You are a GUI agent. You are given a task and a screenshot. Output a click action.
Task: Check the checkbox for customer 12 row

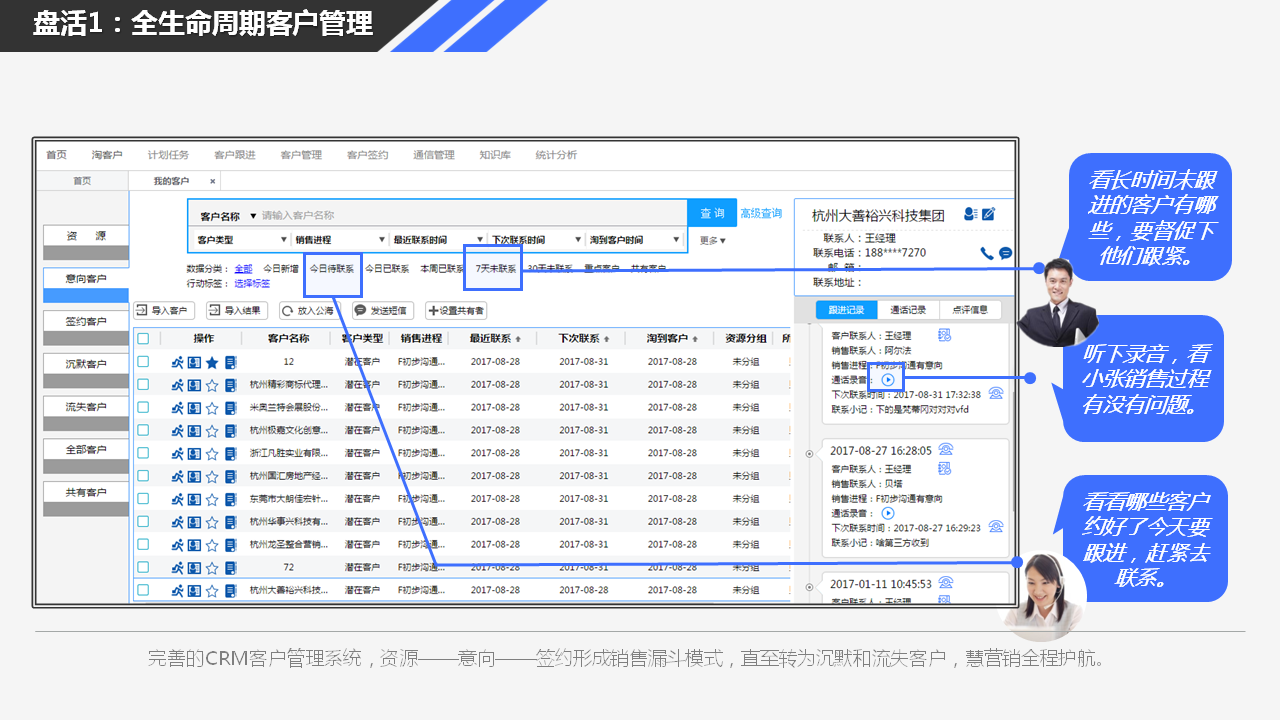click(x=143, y=362)
